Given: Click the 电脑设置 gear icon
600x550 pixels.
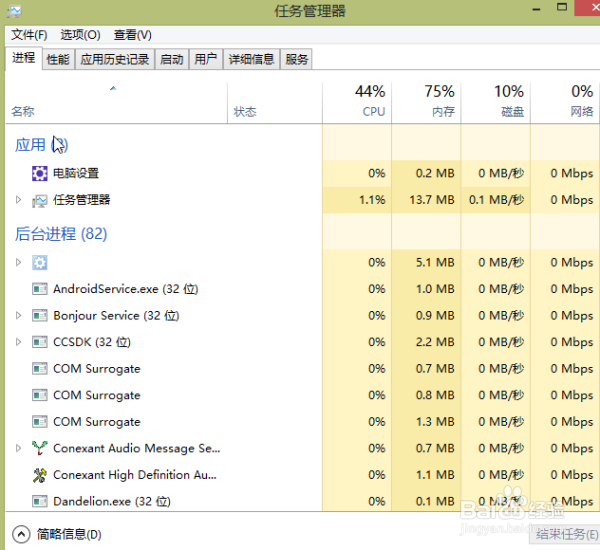Looking at the screenshot, I should (x=39, y=173).
